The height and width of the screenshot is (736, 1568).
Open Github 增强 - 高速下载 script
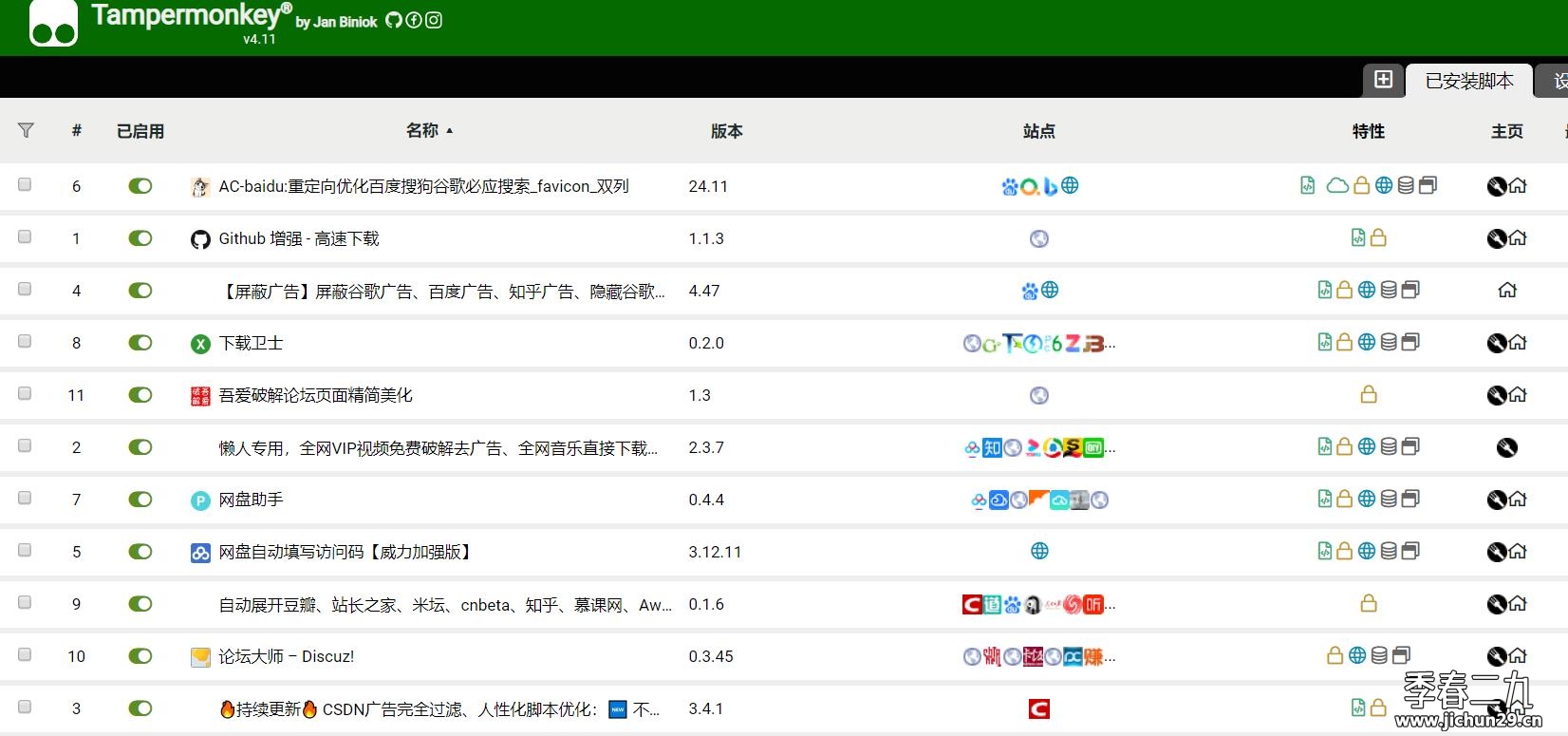tap(299, 238)
